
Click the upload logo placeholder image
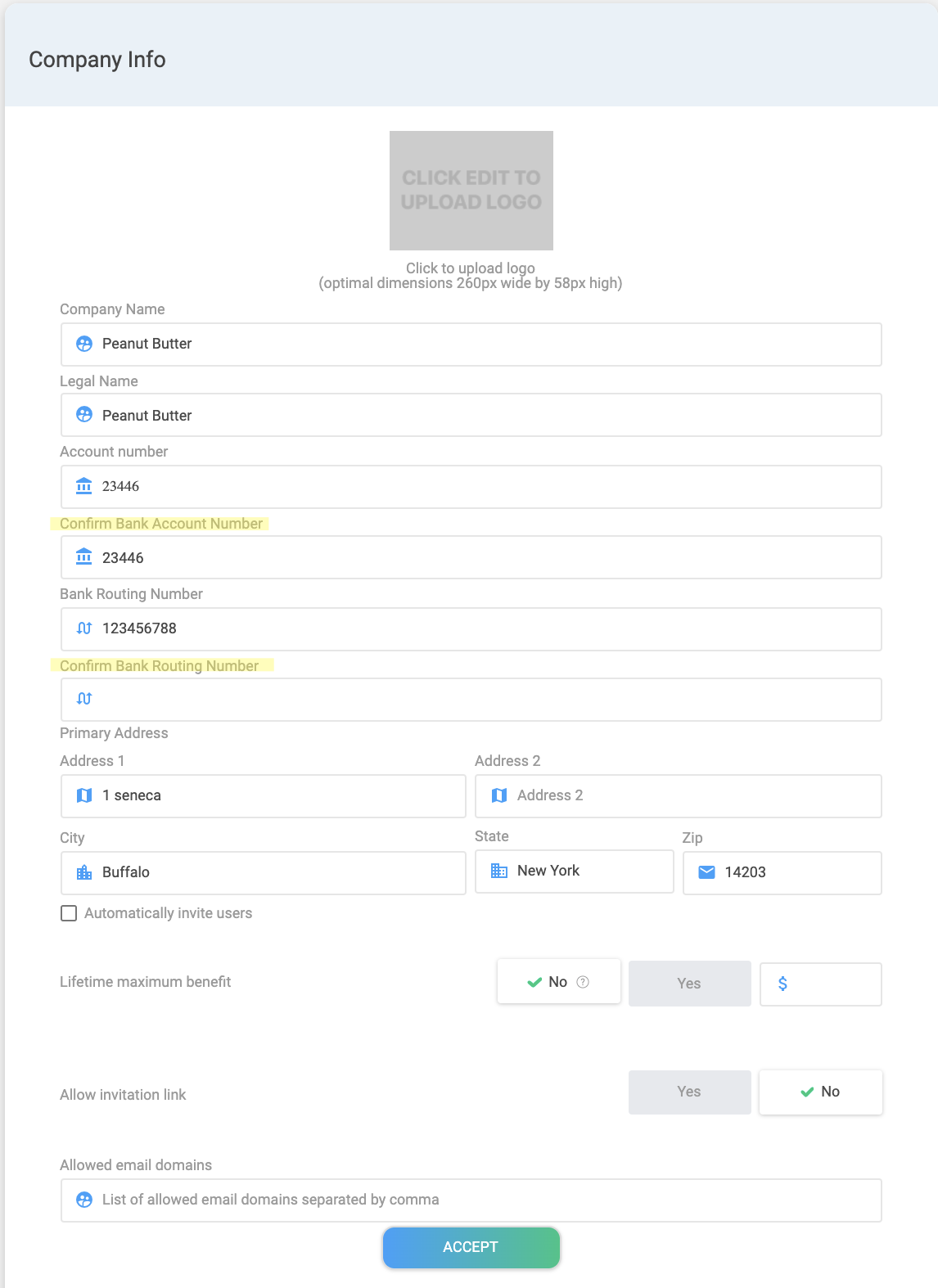(x=471, y=190)
